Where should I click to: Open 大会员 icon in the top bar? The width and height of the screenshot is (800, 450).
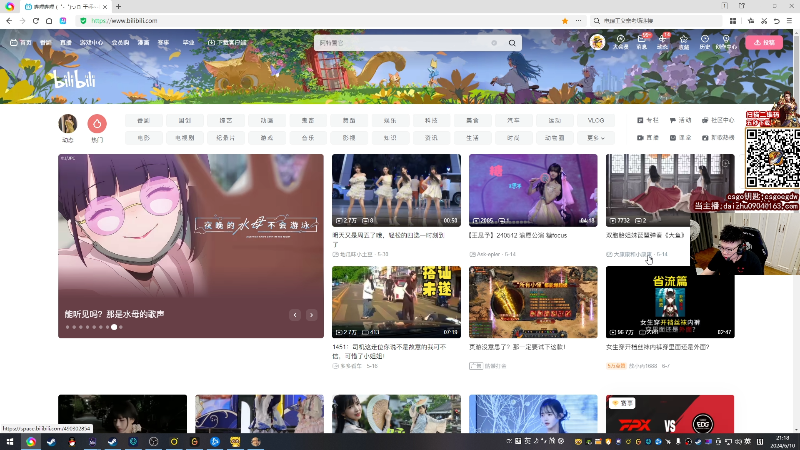pyautogui.click(x=620, y=42)
